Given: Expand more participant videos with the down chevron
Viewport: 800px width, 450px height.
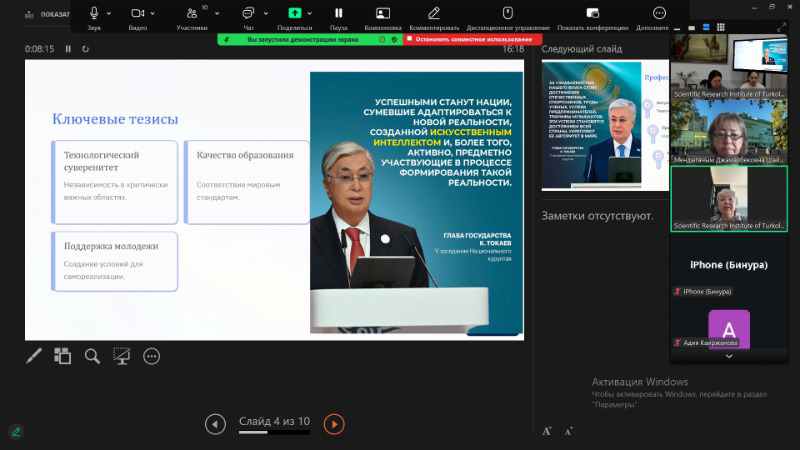Looking at the screenshot, I should point(728,356).
